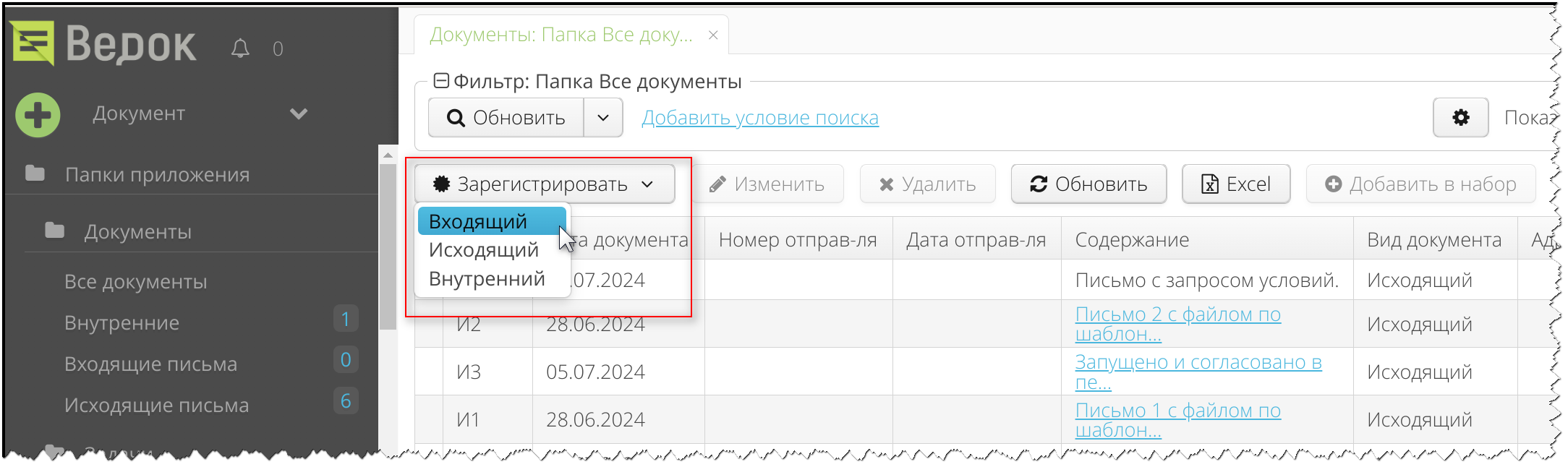The height and width of the screenshot is (467, 1568).
Task: Click Добавить в набор button
Action: 1420,184
